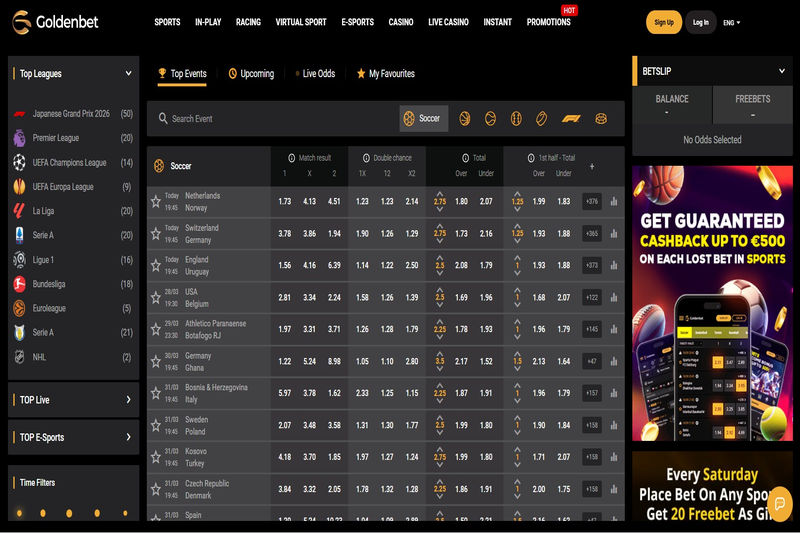Select the rugby ball sport filter icon
This screenshot has height=533, width=800.
541,118
